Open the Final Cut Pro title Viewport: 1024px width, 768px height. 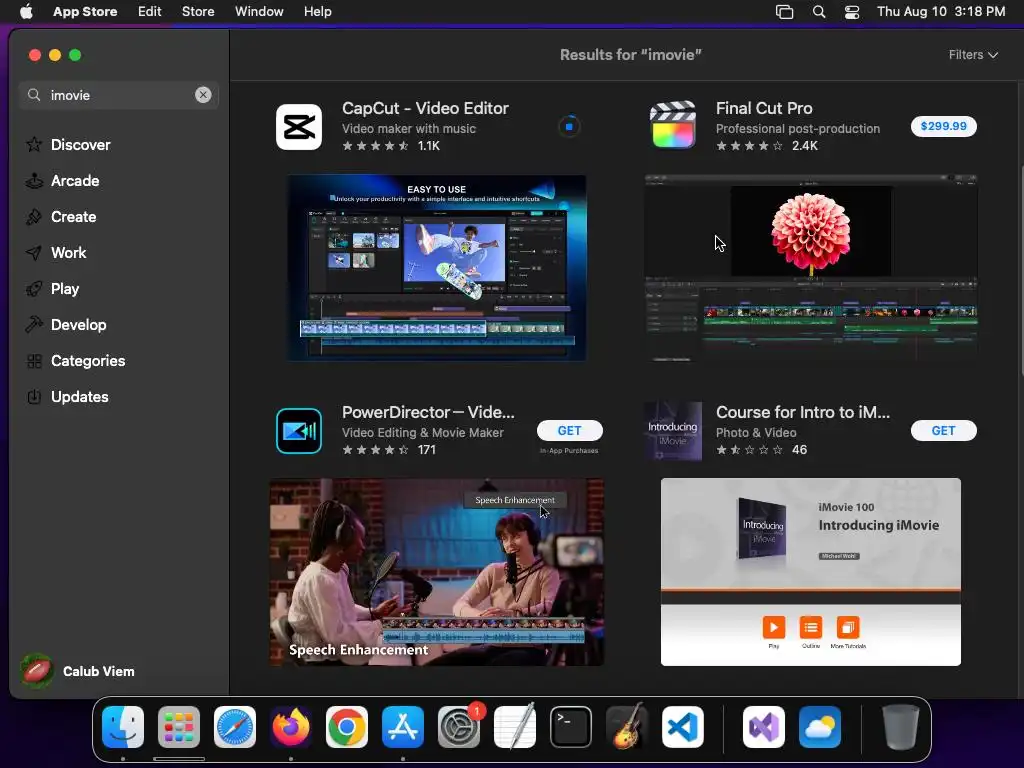764,108
